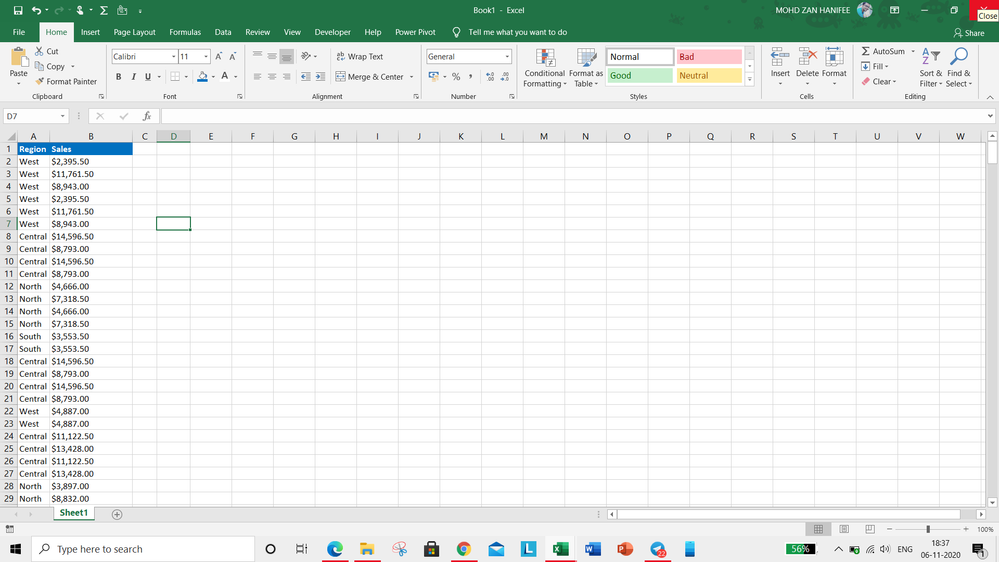Viewport: 999px width, 562px height.
Task: Apply comma style number format
Action: point(470,76)
